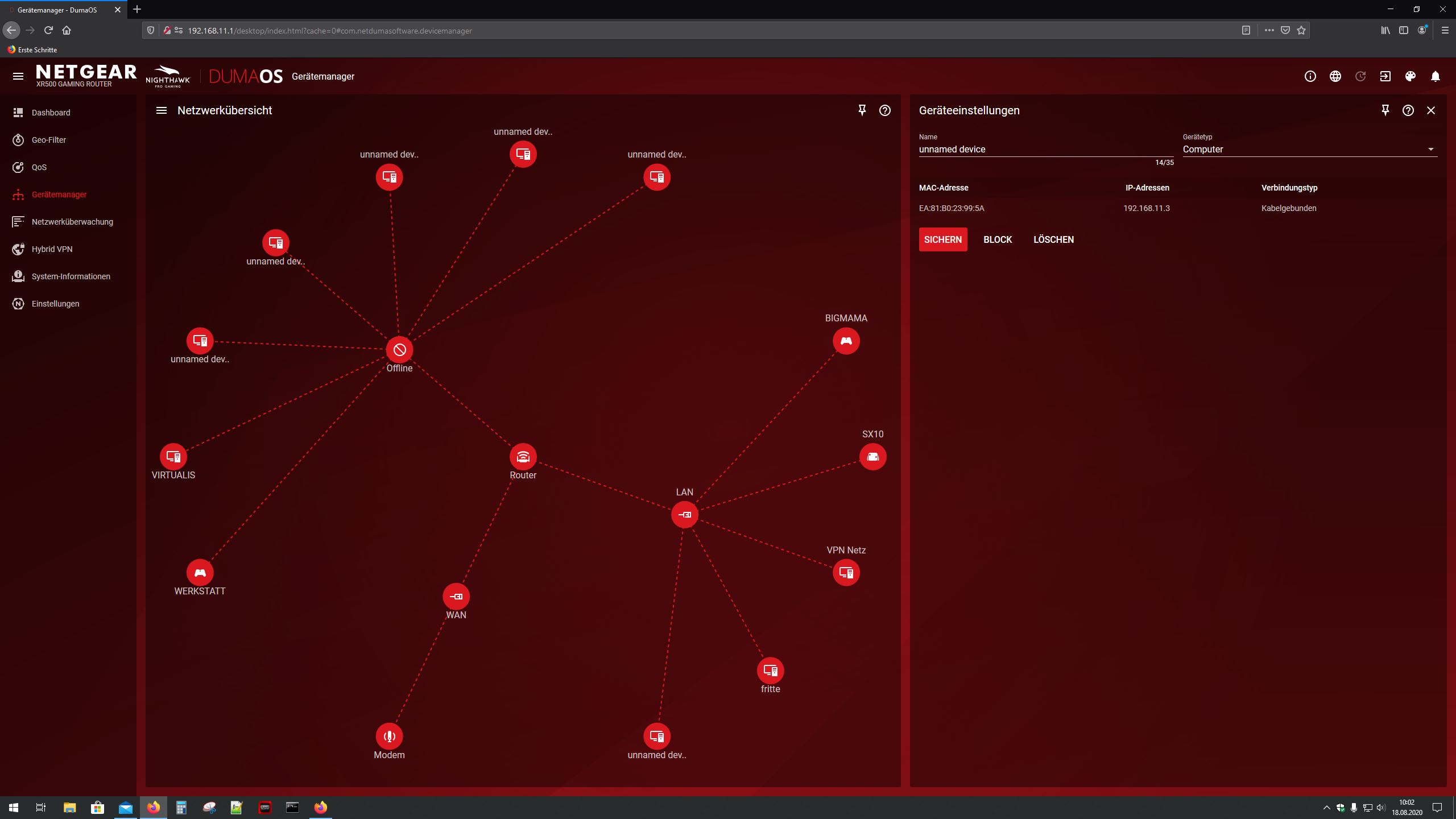
Task: Click the language globe icon
Action: coord(1335,76)
